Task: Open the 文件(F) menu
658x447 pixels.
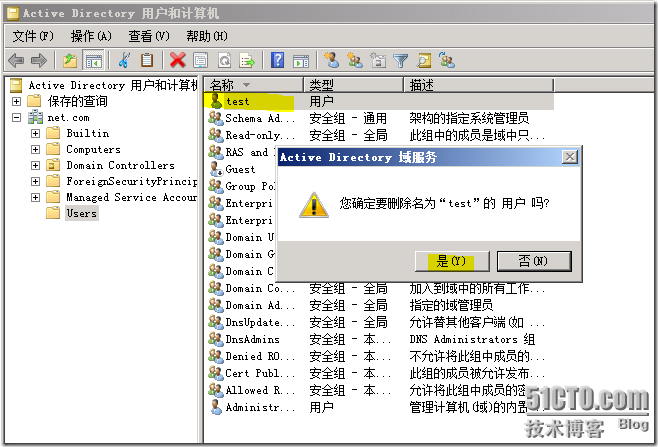Action: click(33, 36)
